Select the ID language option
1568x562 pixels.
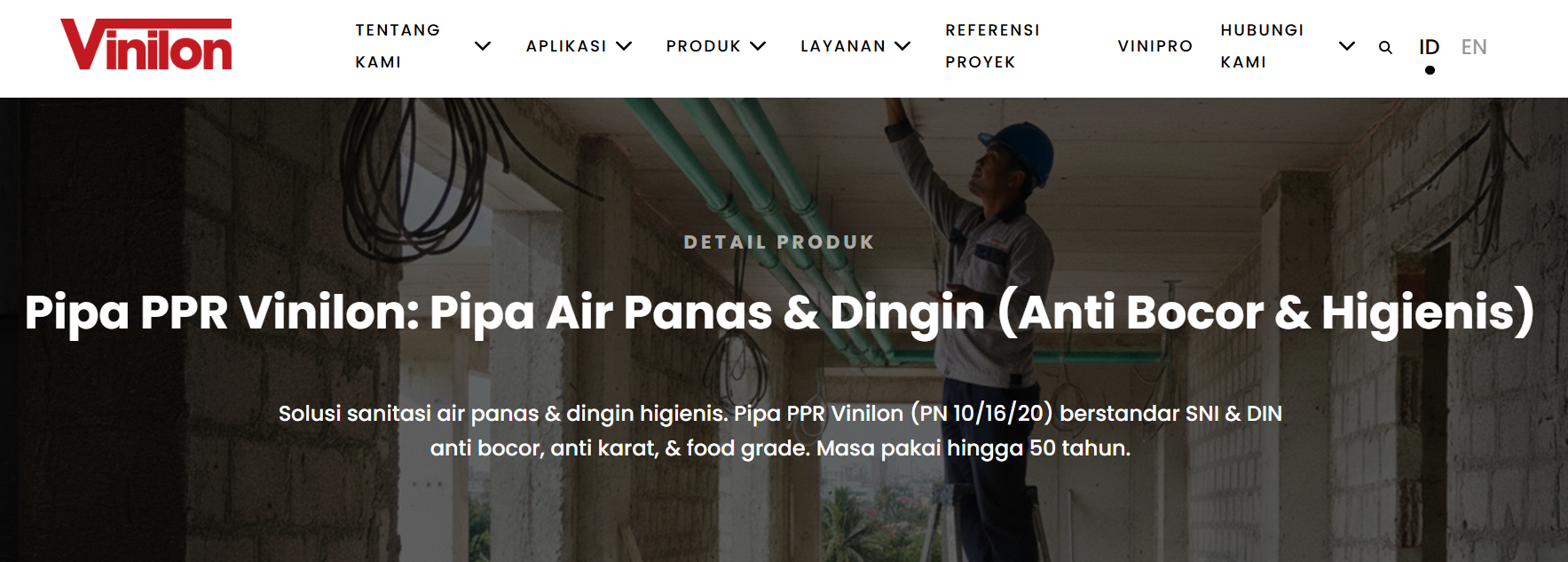(x=1429, y=47)
